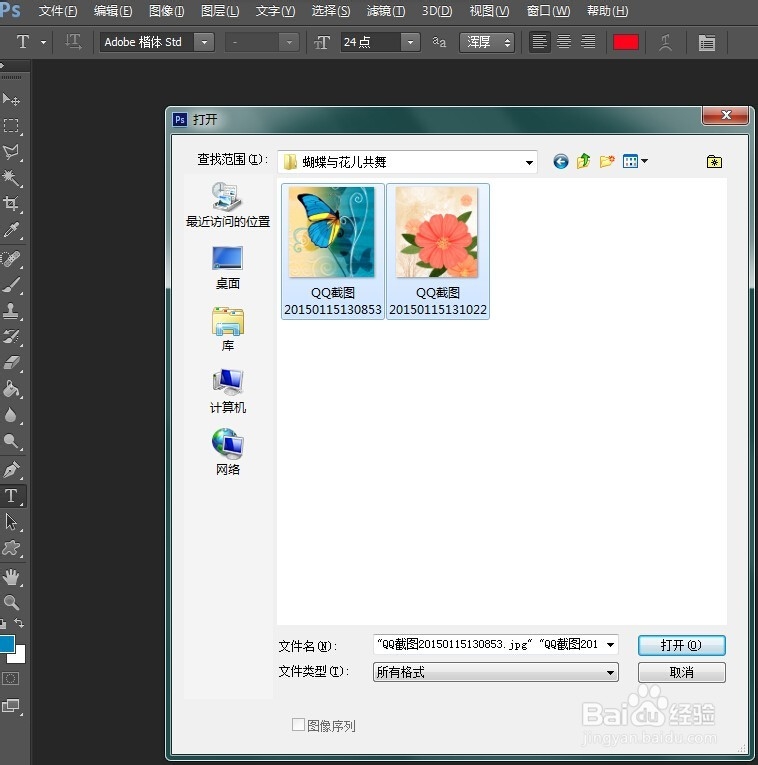Center the text
This screenshot has width=758, height=765.
(x=564, y=42)
